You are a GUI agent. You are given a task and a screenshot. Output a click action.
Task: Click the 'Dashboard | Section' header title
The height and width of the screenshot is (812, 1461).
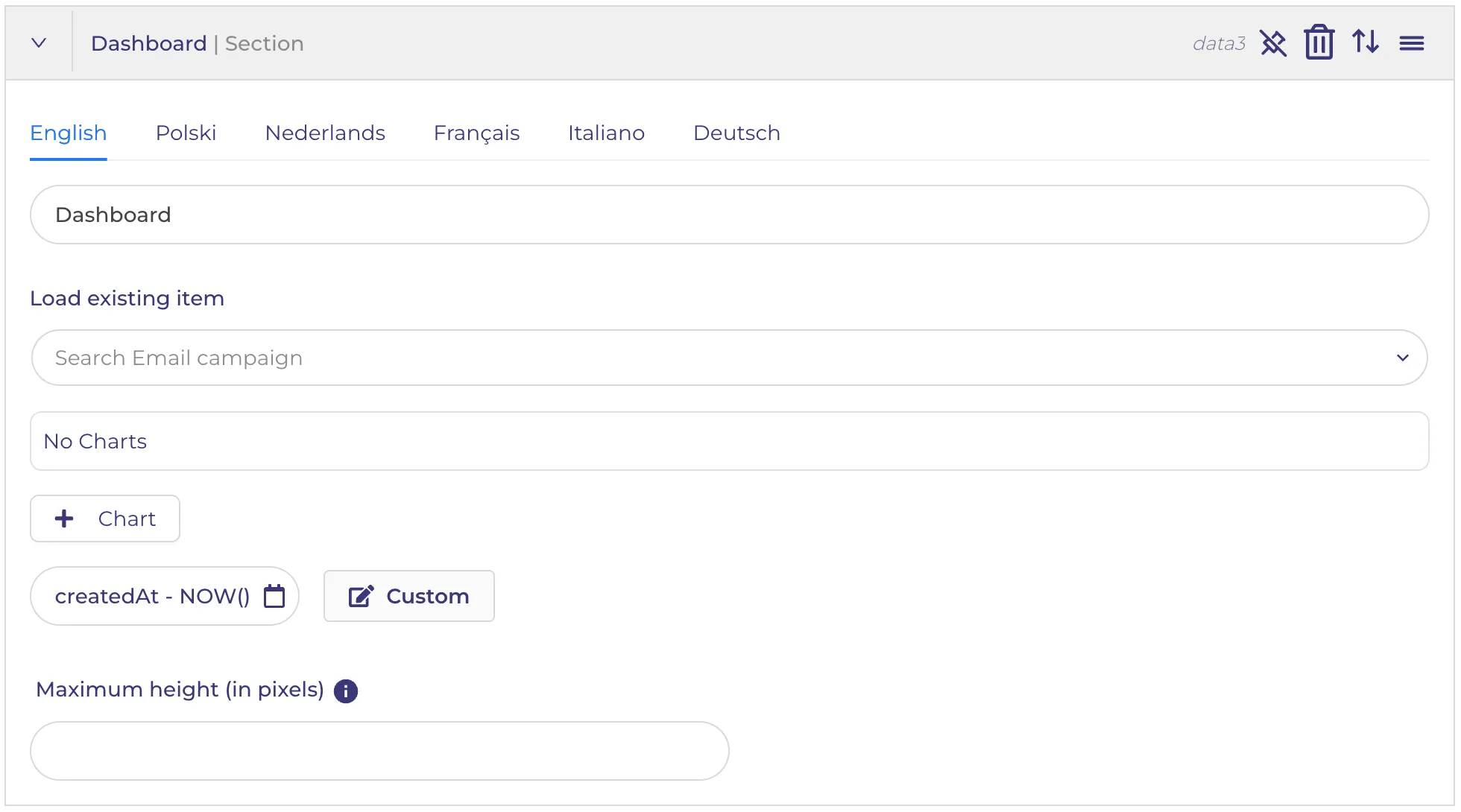198,43
